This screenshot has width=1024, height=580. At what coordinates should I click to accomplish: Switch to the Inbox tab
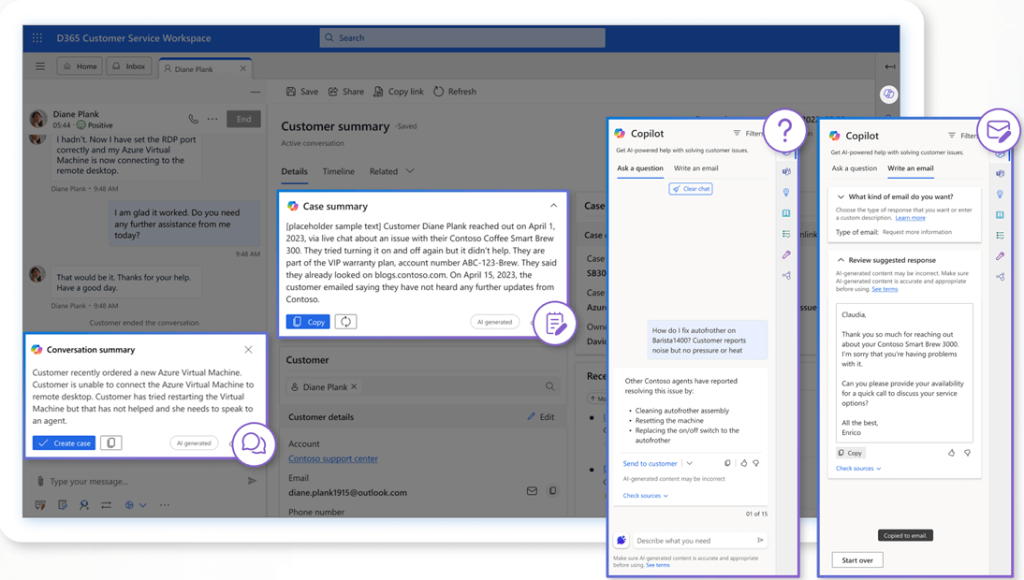(x=129, y=66)
